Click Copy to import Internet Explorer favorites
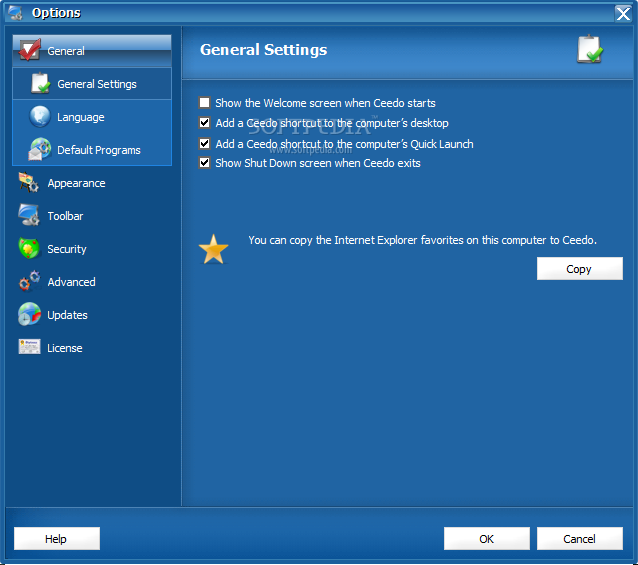This screenshot has height=565, width=638. tap(579, 268)
